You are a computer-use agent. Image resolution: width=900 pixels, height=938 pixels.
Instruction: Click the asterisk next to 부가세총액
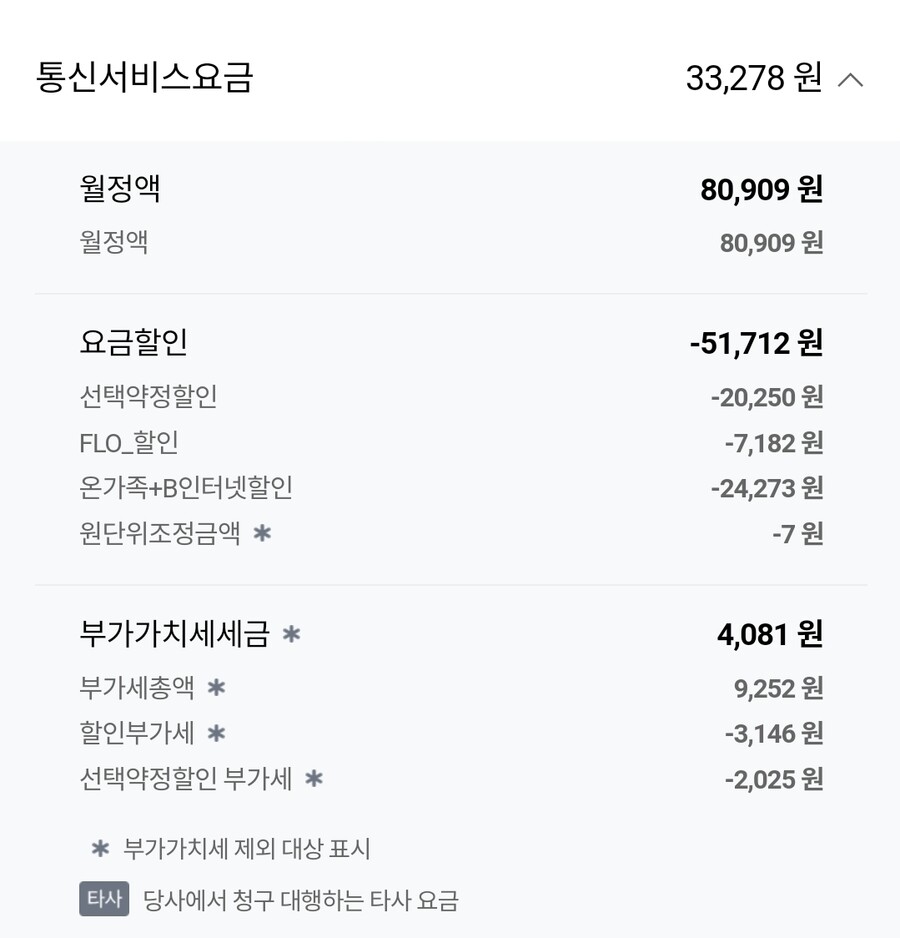point(216,688)
